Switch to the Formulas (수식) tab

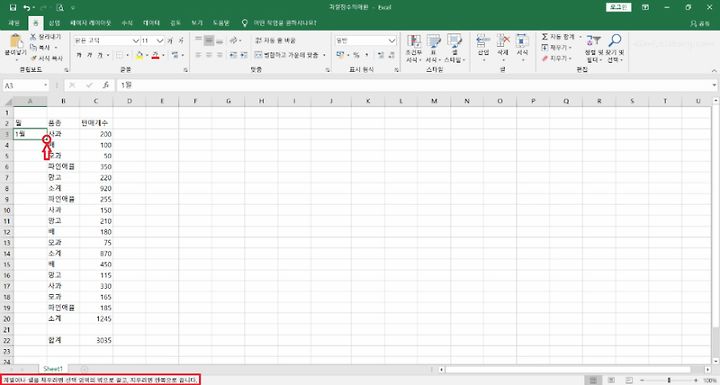[127, 23]
